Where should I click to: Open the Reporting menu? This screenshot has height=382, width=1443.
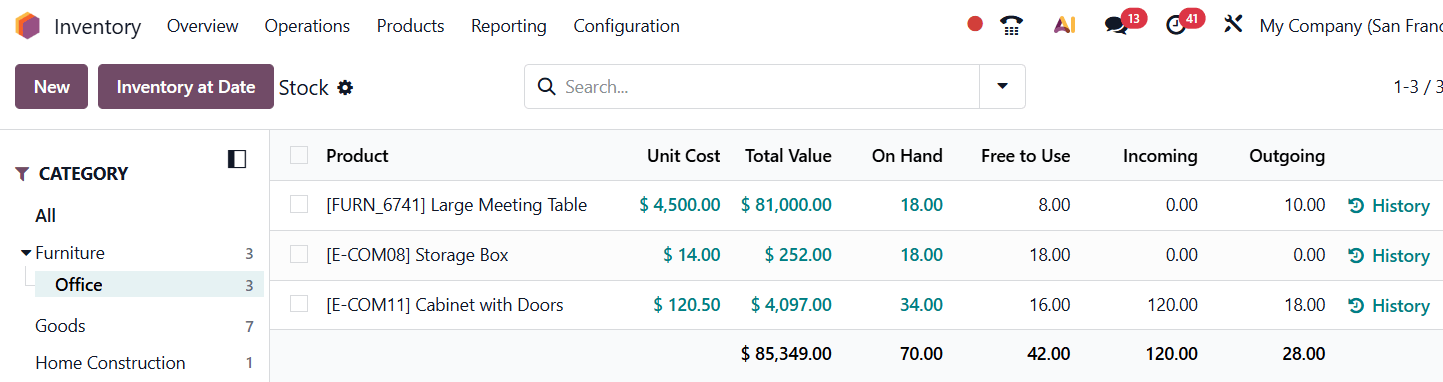pyautogui.click(x=509, y=26)
